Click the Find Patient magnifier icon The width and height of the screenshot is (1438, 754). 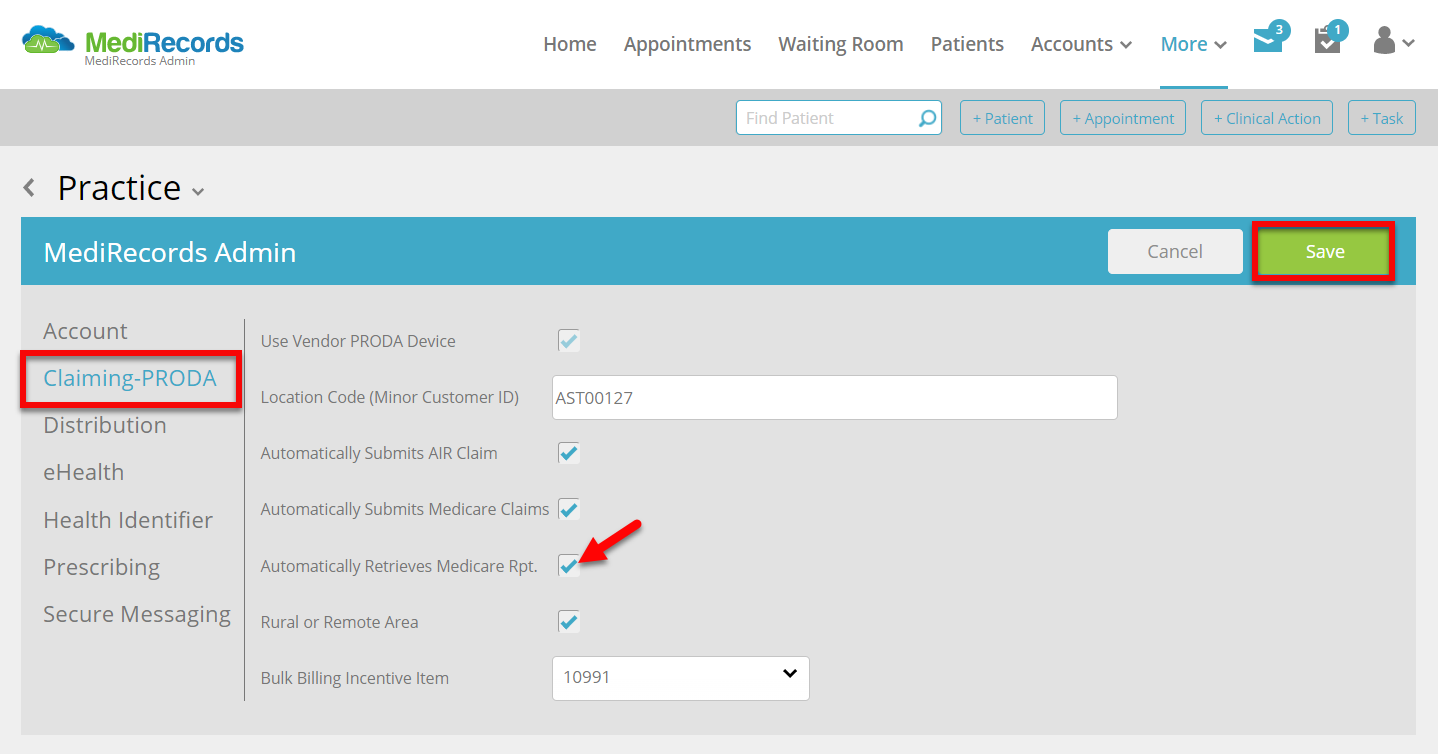(x=928, y=118)
